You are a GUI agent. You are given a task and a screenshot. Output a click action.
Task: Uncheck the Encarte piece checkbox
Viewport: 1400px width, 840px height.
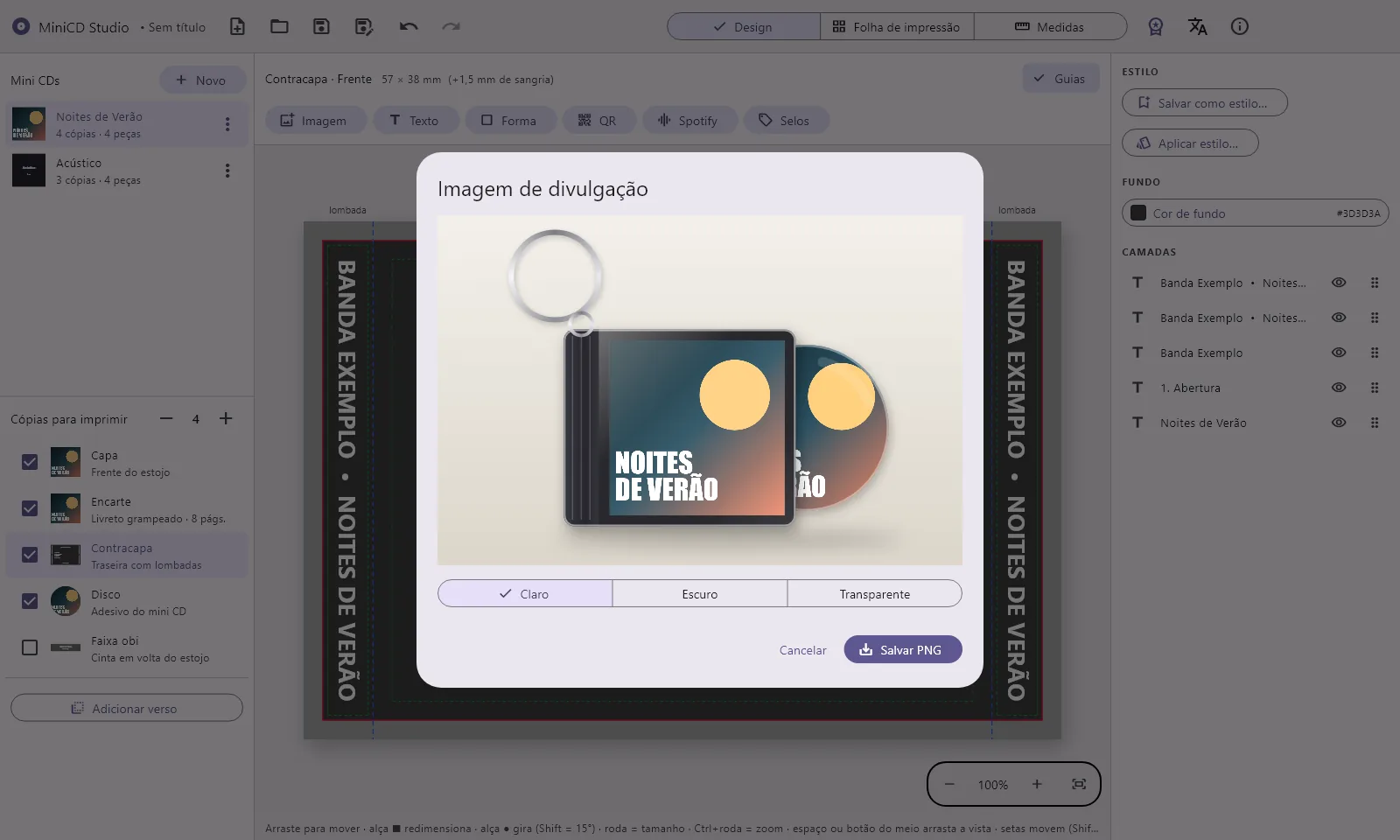30,508
